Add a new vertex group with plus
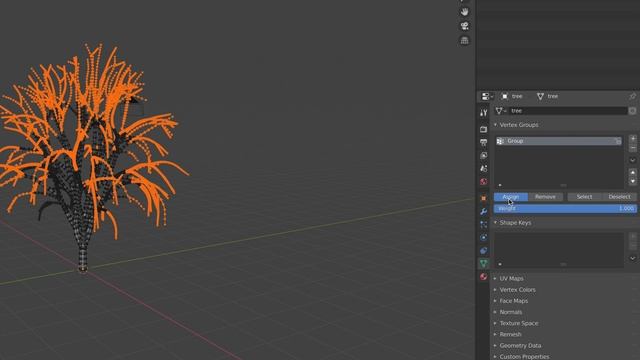The image size is (640, 360). point(633,139)
